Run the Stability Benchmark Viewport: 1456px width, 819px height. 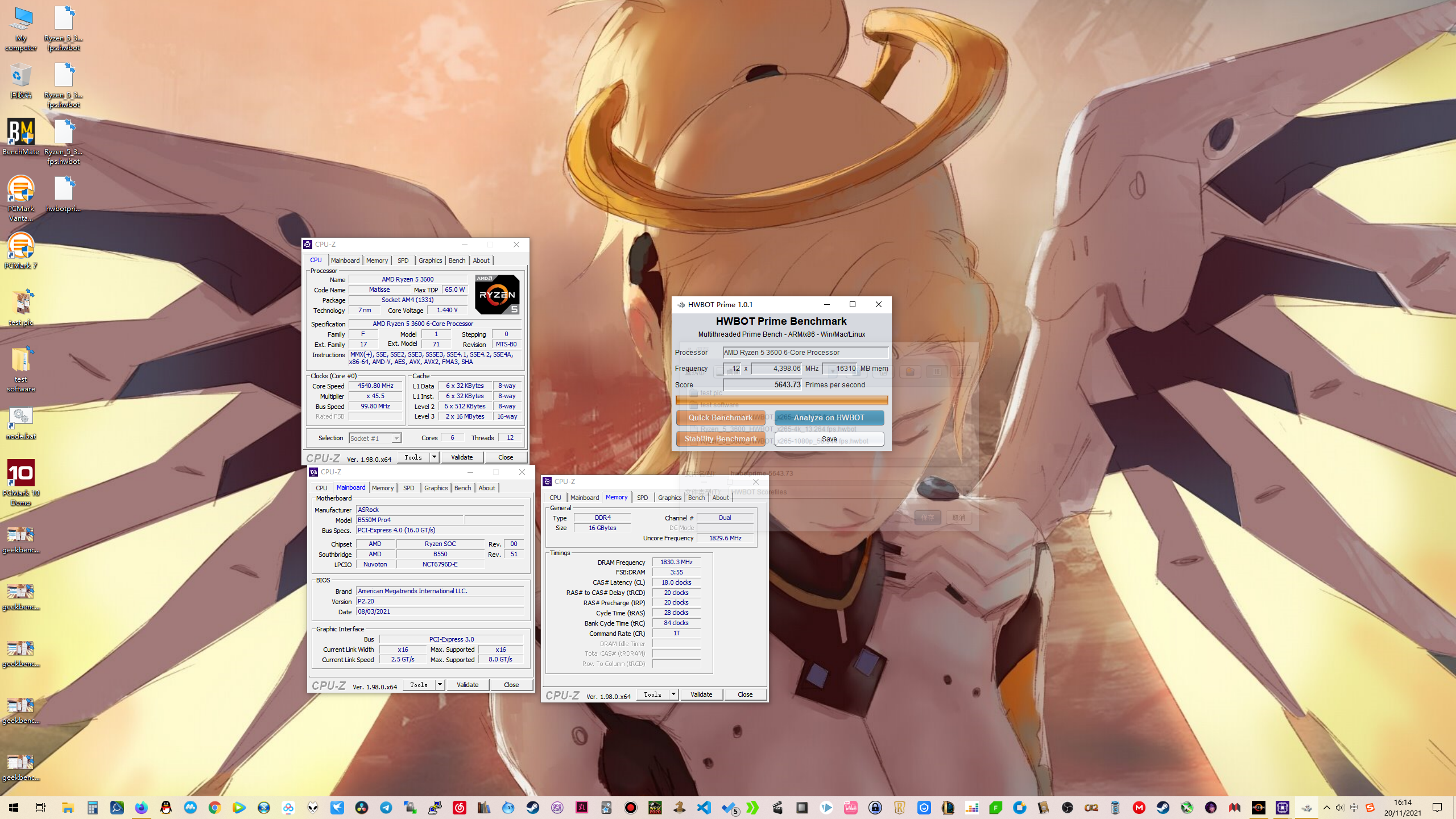[720, 439]
